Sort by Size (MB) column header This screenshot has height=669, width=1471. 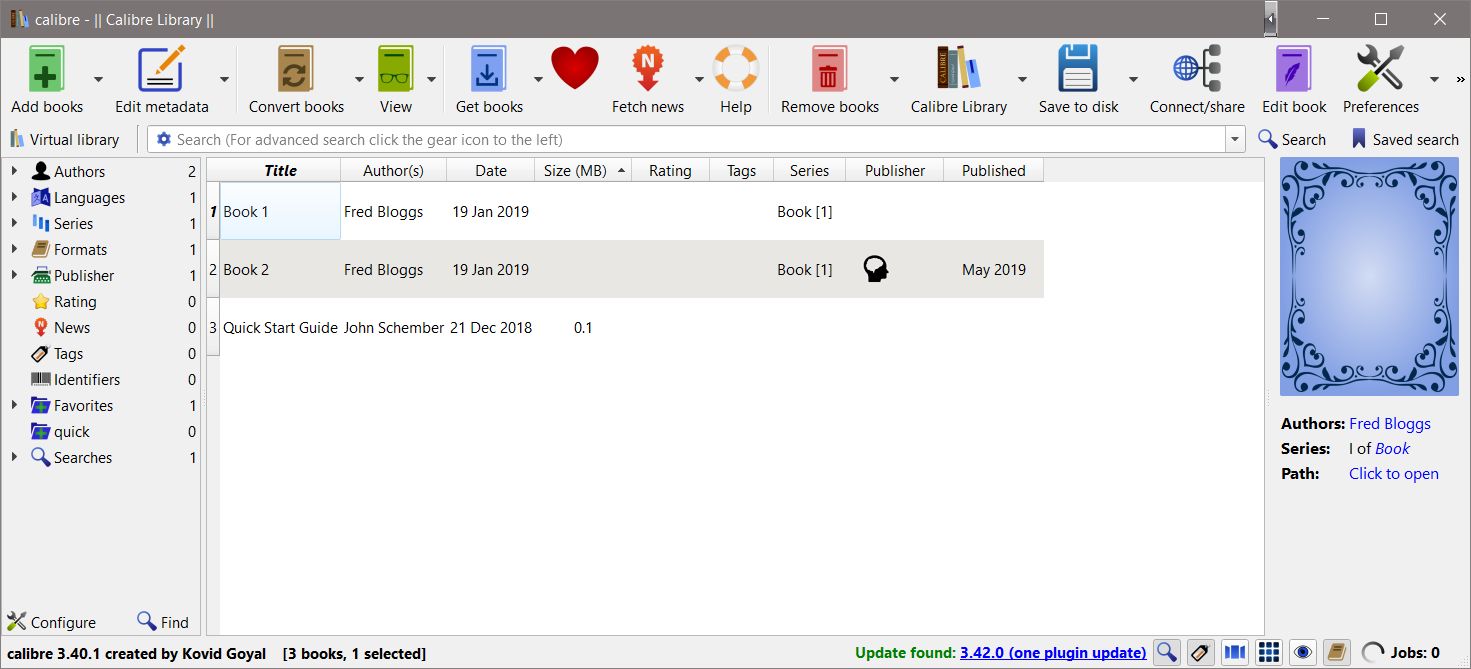click(x=584, y=170)
